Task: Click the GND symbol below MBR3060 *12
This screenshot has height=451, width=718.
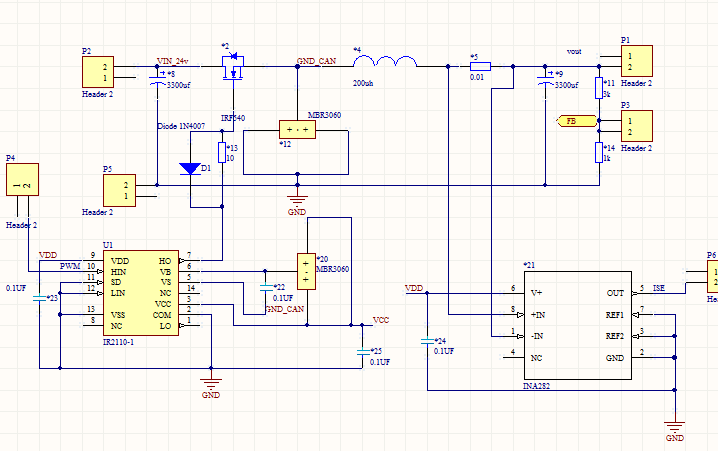Action: click(297, 200)
